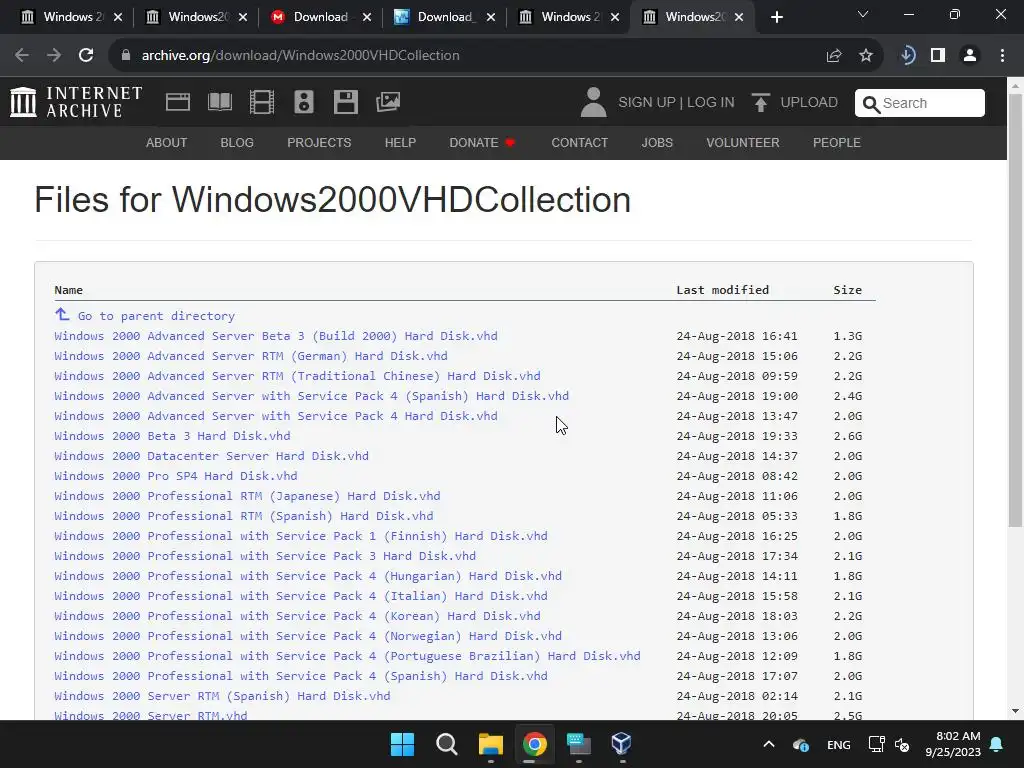
Task: Open the VOLUNTEER menu item
Action: click(743, 142)
